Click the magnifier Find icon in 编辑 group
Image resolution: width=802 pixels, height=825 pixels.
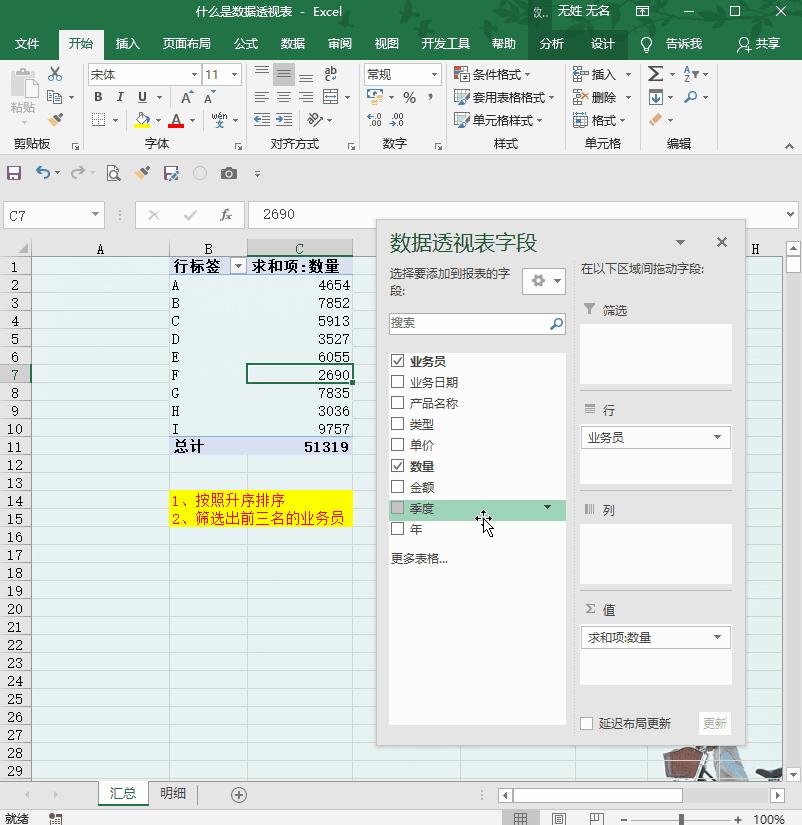691,96
